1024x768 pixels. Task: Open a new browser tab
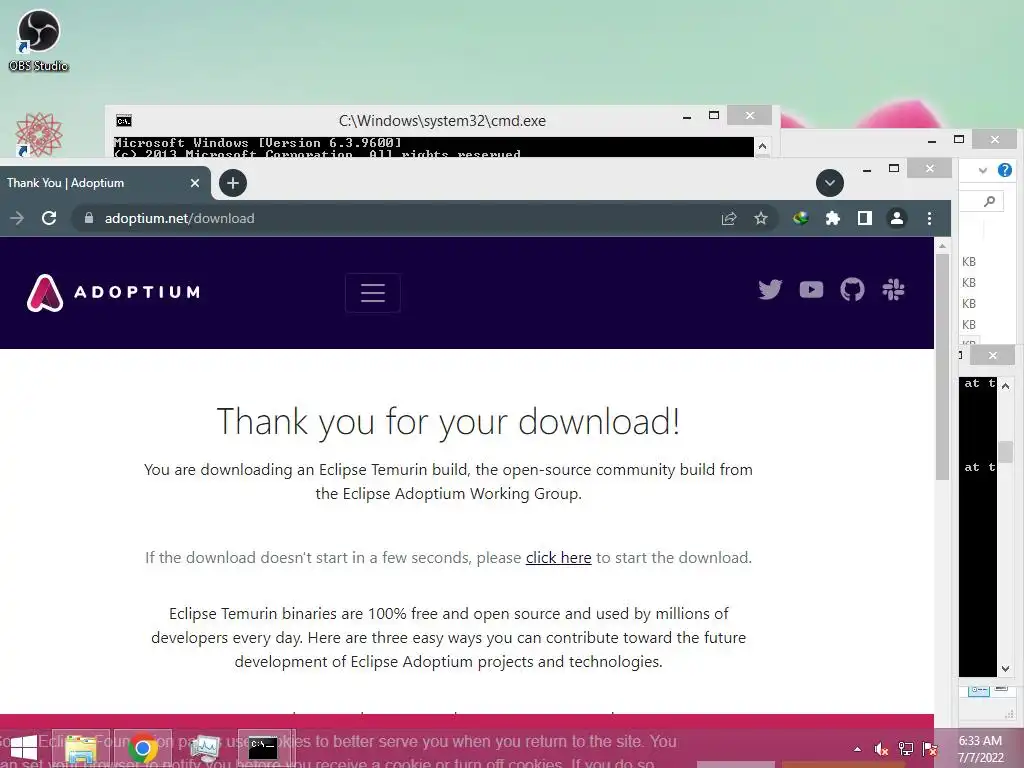point(232,183)
